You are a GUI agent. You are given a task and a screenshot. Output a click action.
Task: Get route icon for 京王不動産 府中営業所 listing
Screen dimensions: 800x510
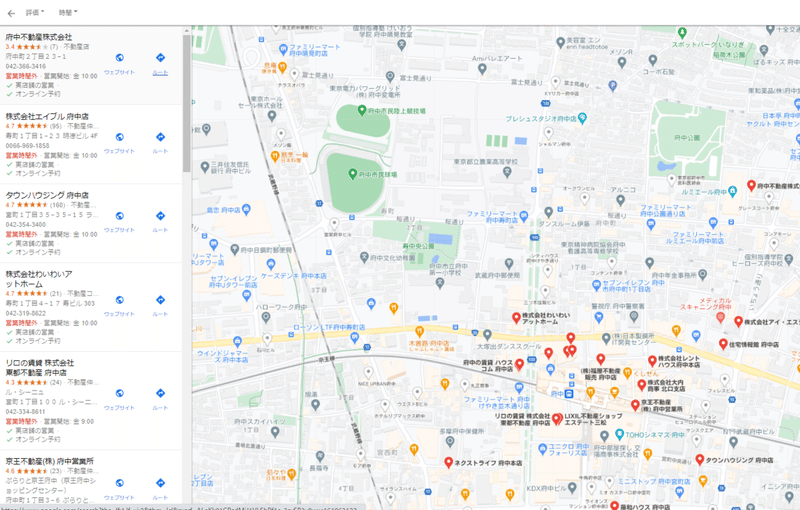point(160,483)
